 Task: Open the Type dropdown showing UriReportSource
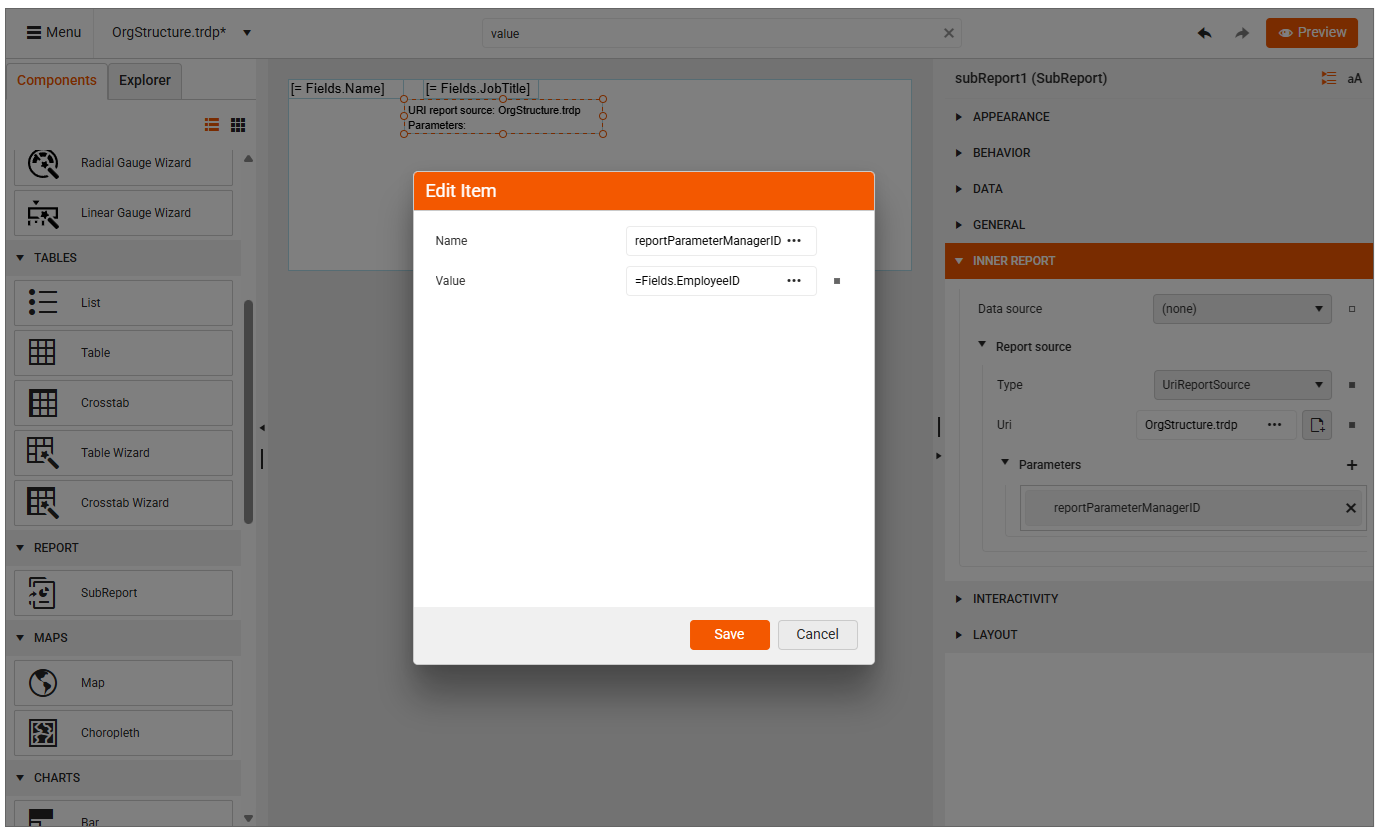click(x=1242, y=385)
